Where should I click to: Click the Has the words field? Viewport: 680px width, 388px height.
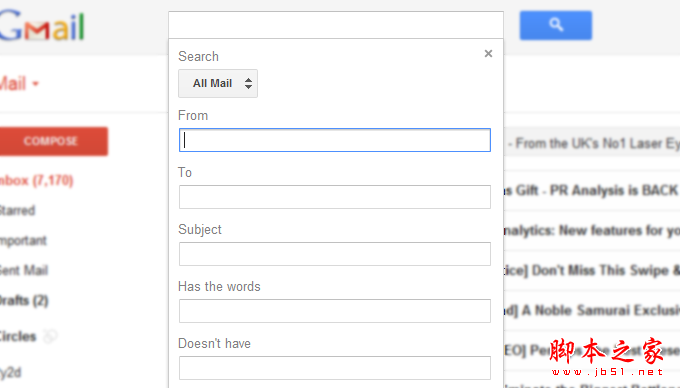pyautogui.click(x=335, y=311)
